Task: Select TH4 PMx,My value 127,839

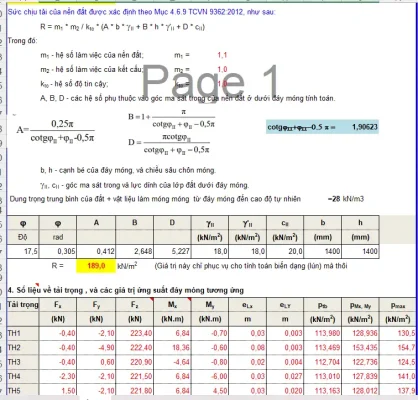Action: click(x=360, y=376)
